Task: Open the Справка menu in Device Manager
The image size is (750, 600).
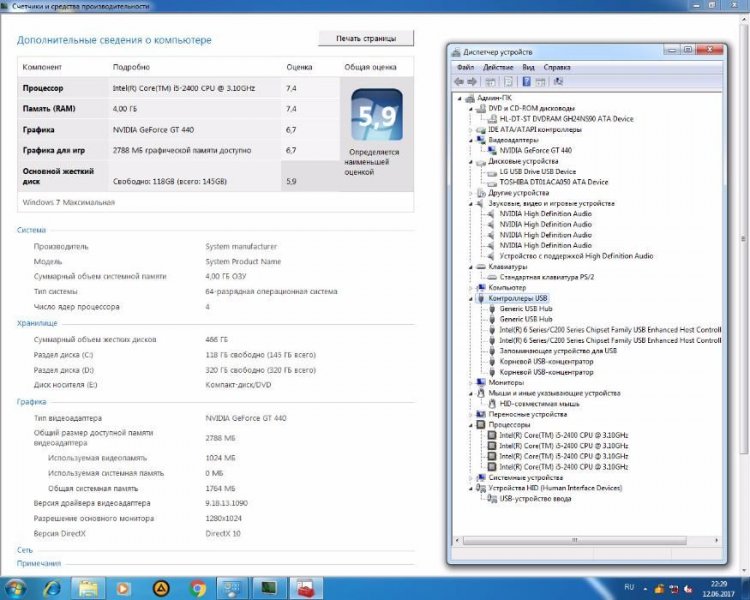Action: (557, 67)
